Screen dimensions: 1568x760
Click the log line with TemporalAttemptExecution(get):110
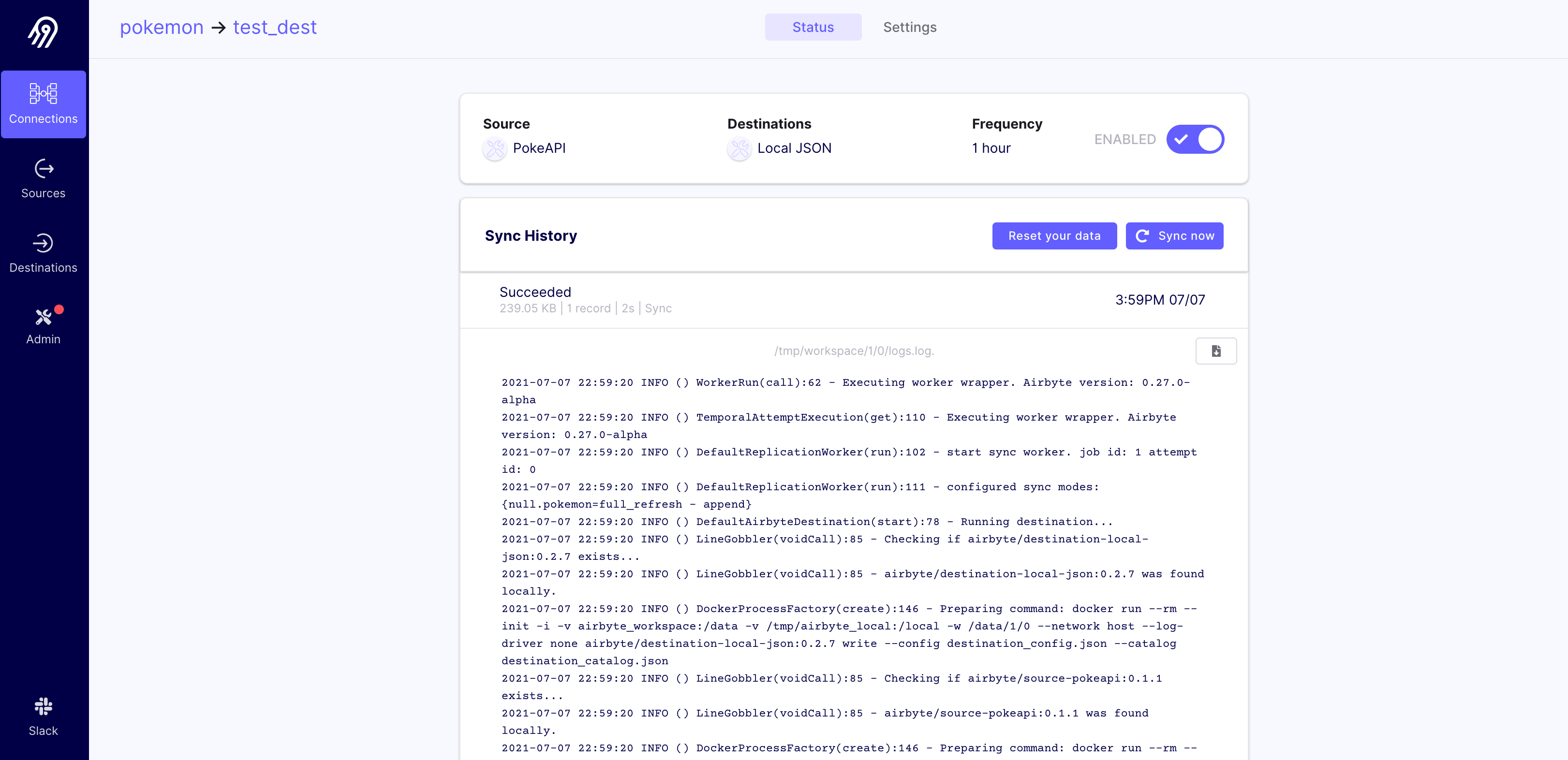[x=839, y=426]
